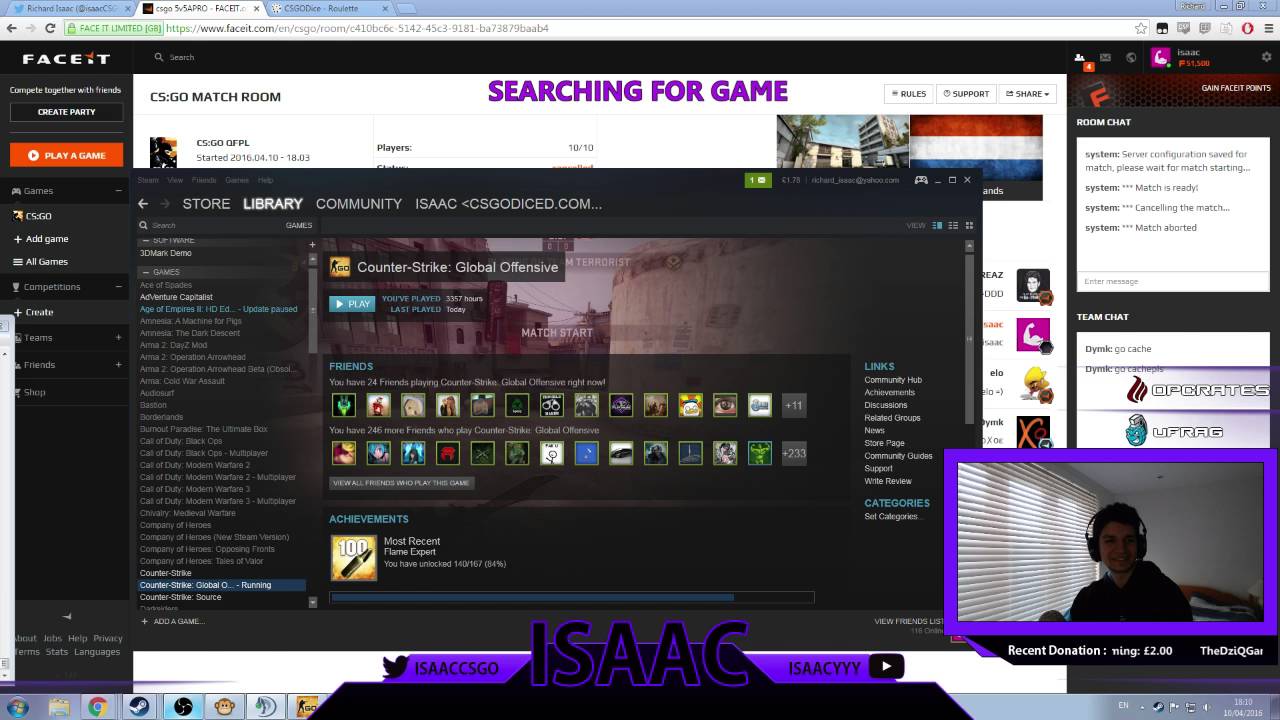Open the Friends menu in Steam window
The width and height of the screenshot is (1280, 720).
(x=203, y=180)
